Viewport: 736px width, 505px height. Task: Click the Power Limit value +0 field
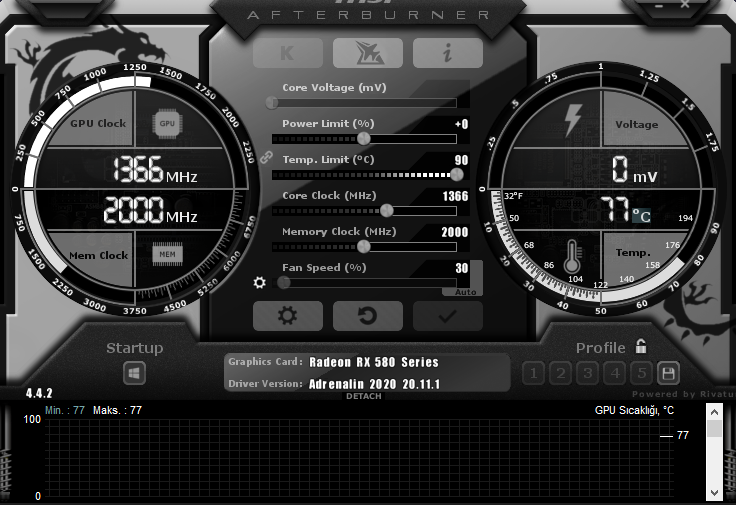[x=461, y=124]
